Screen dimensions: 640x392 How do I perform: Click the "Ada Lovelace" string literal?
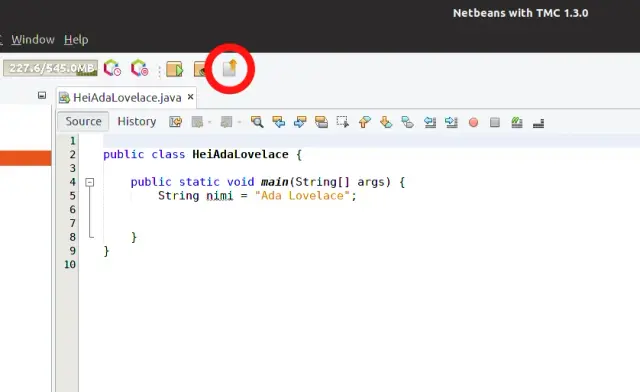click(x=302, y=196)
